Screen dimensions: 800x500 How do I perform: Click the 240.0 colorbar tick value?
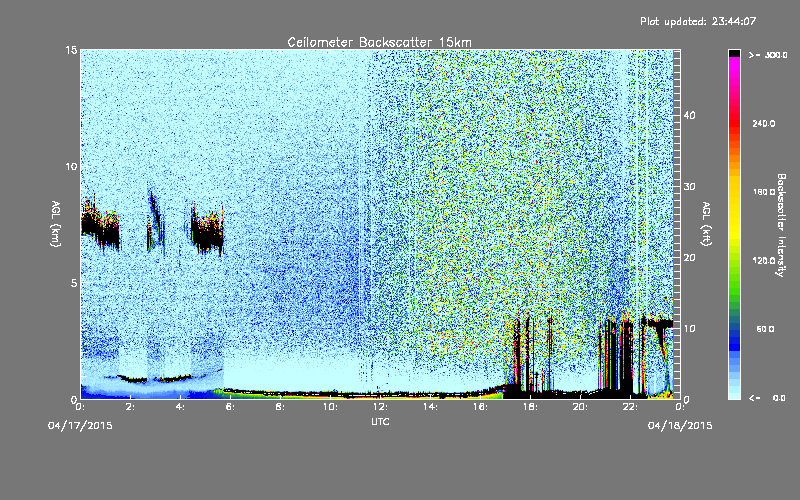click(x=764, y=123)
